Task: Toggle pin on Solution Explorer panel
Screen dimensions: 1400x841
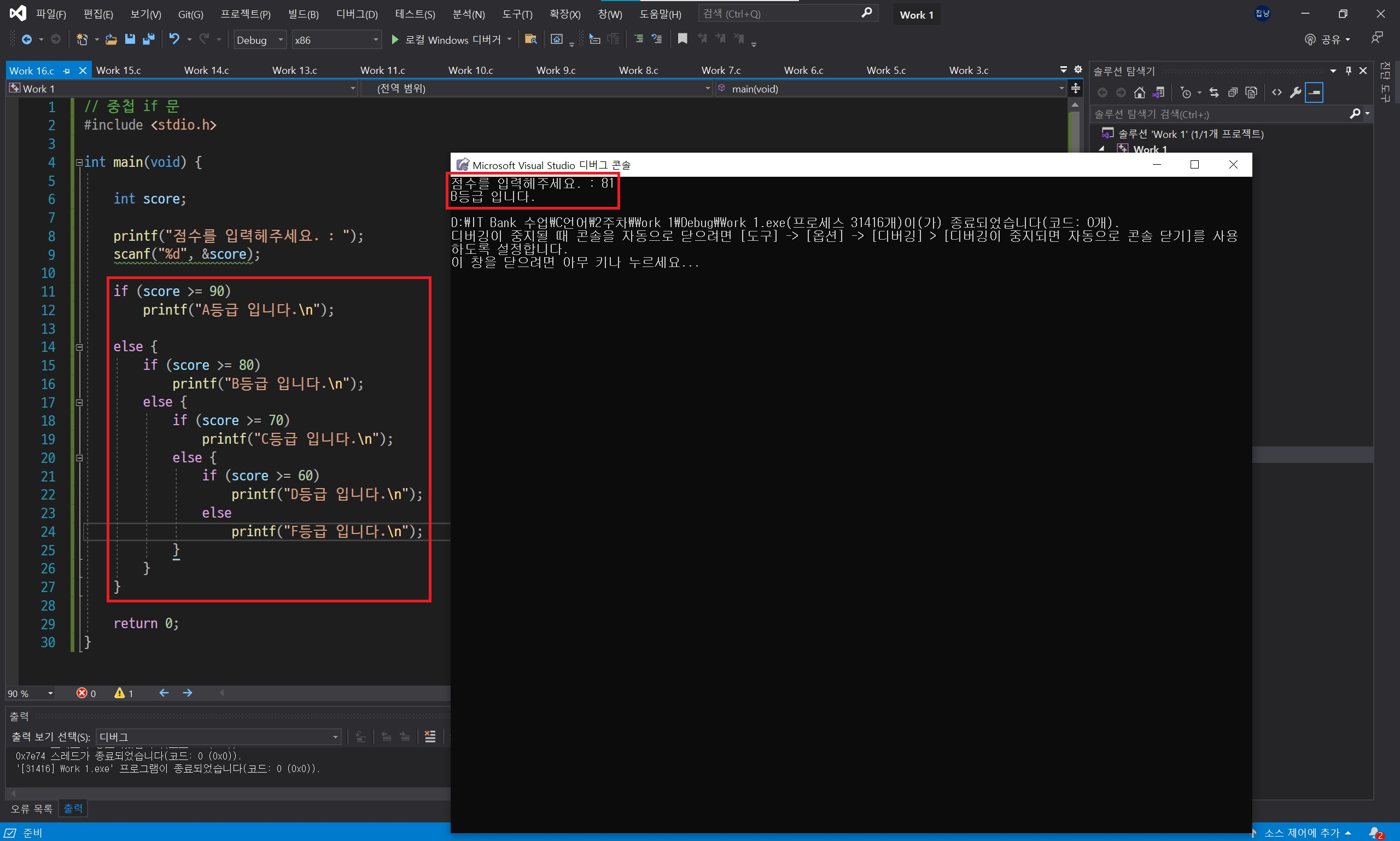Action: pos(1349,71)
